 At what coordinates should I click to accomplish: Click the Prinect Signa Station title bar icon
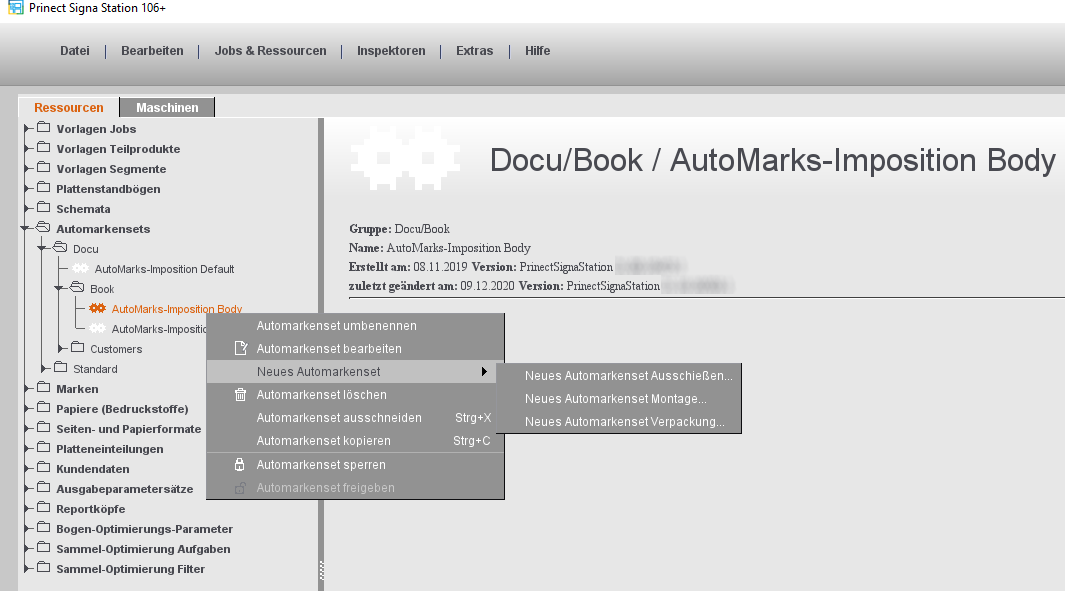click(x=15, y=8)
